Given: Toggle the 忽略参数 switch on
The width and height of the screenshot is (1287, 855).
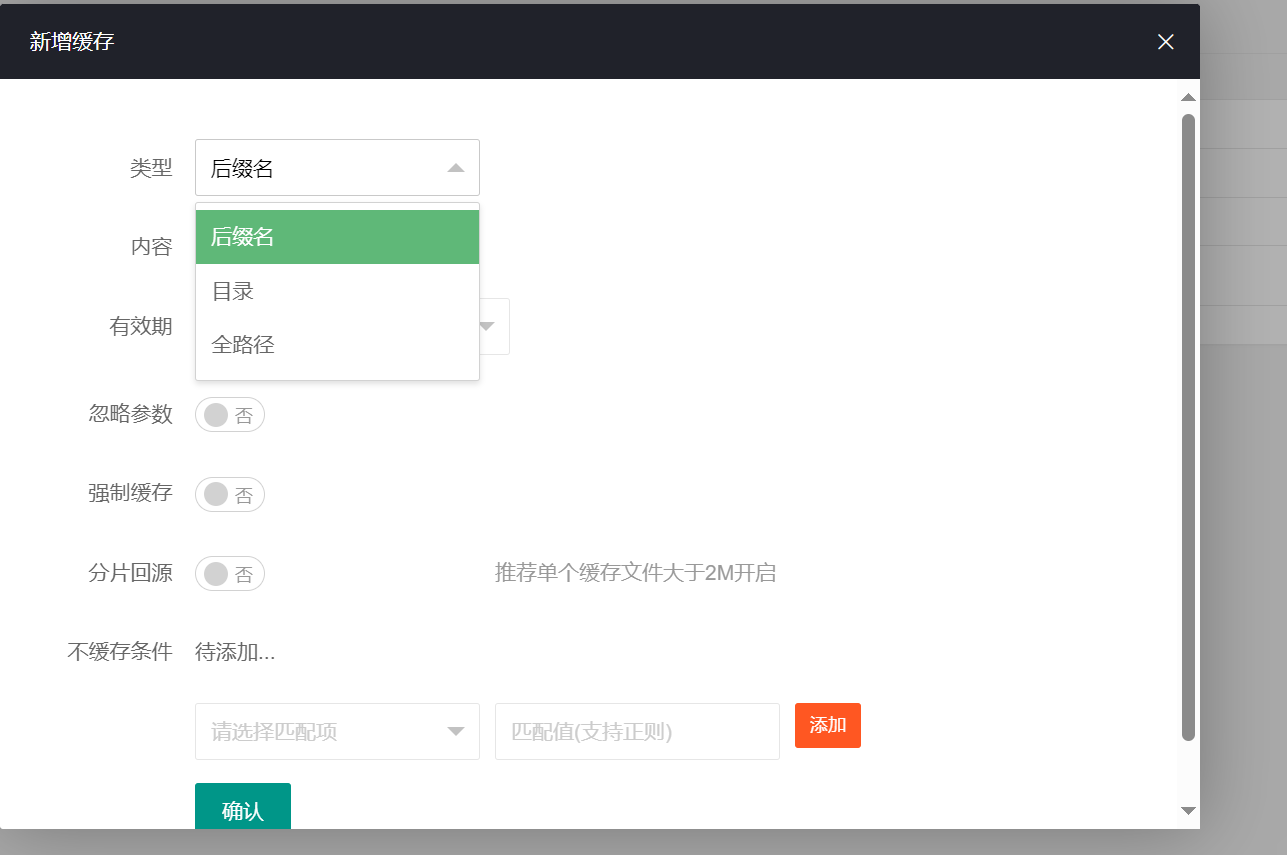Looking at the screenshot, I should click(229, 414).
